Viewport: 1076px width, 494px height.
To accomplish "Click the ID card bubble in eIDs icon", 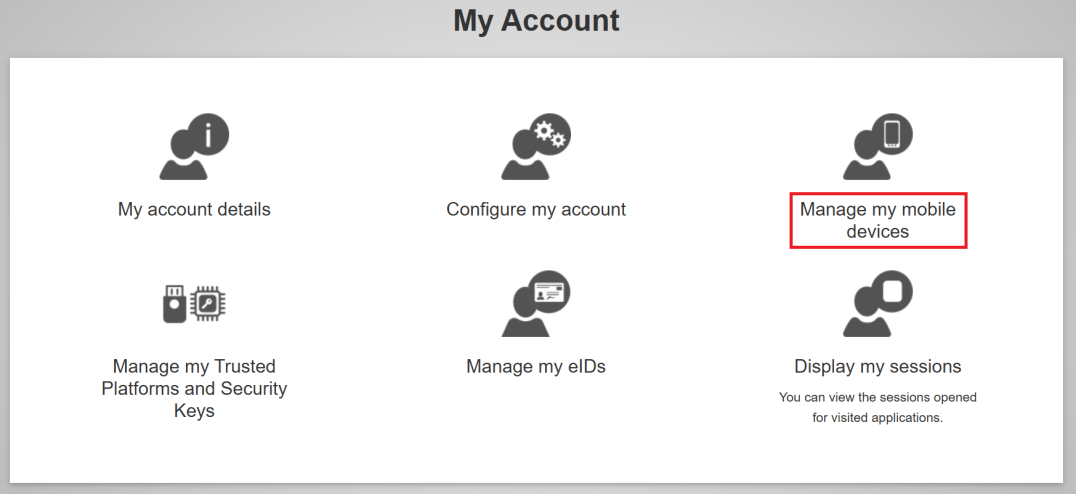I will pos(549,291).
